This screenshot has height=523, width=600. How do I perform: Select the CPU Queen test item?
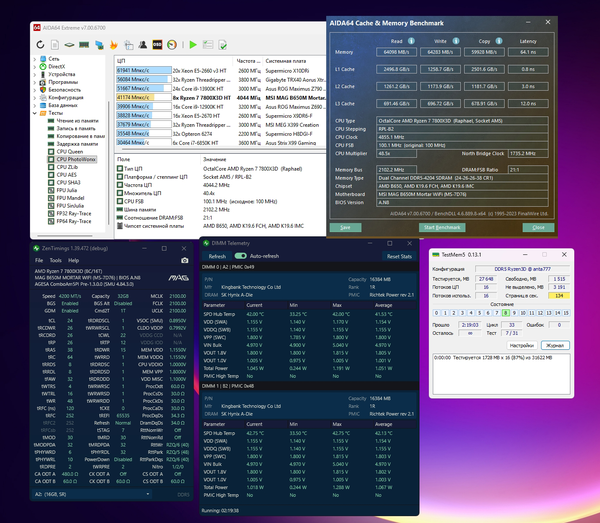[70, 152]
